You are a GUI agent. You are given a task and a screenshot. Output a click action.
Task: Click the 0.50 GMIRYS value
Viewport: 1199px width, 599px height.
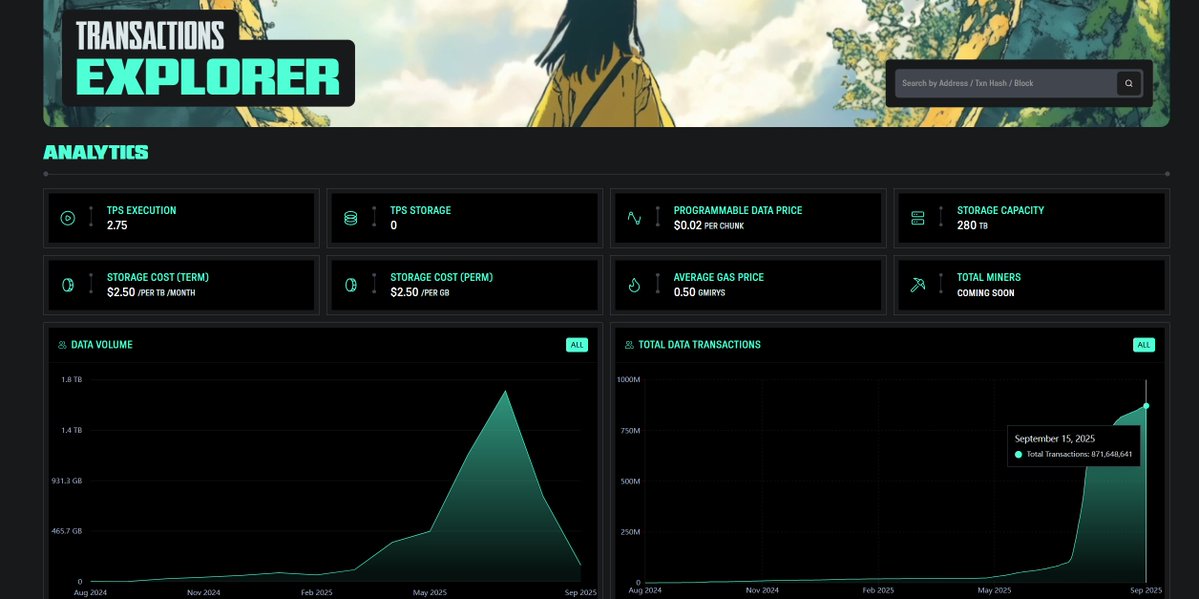[x=700, y=292]
